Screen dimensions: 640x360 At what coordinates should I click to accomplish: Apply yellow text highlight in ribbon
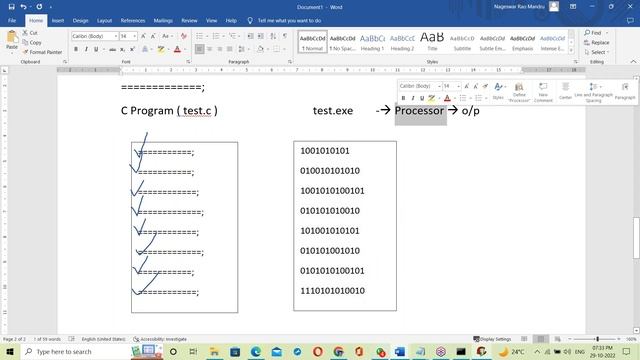161,49
